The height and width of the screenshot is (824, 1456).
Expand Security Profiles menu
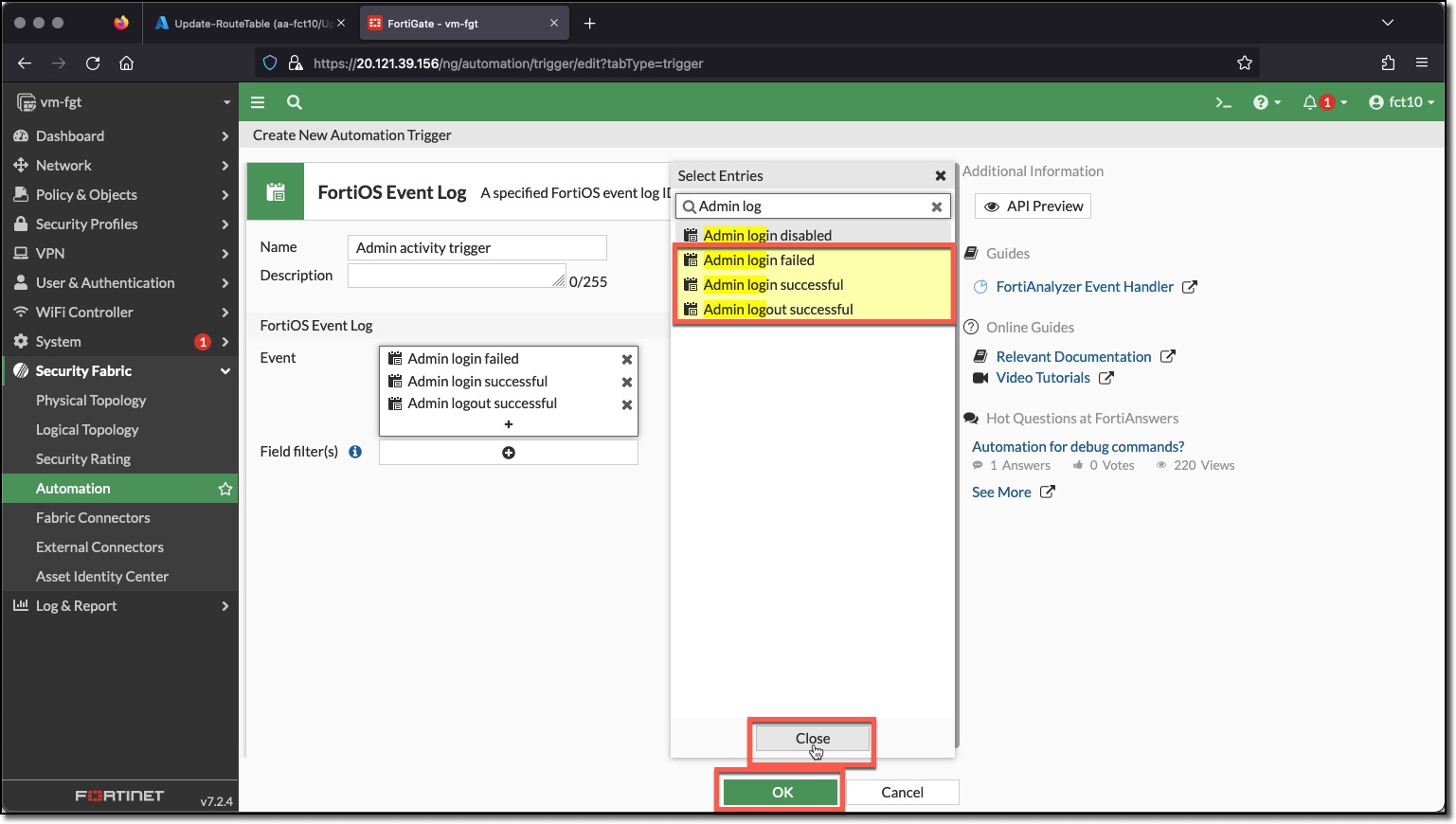click(x=119, y=224)
